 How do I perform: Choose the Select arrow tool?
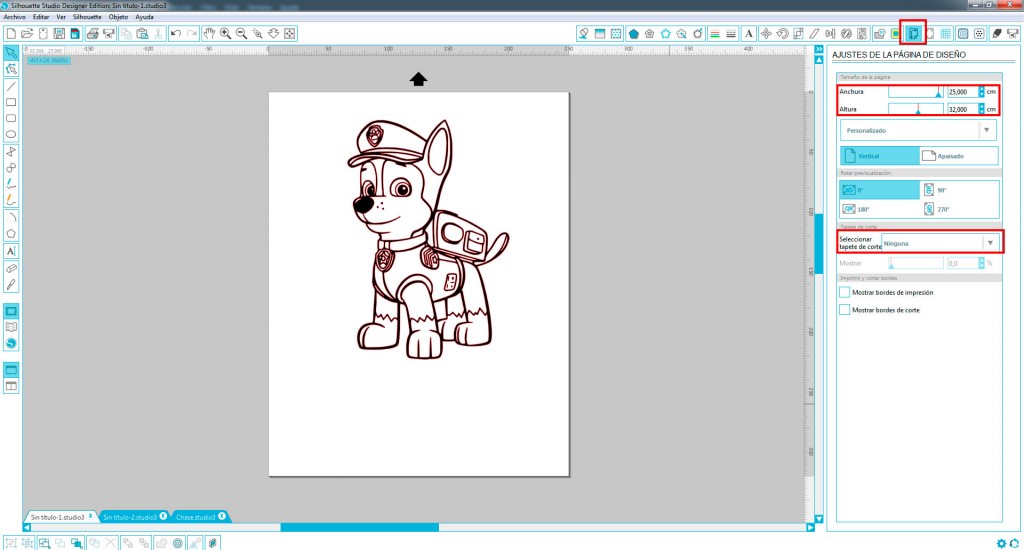[x=11, y=52]
